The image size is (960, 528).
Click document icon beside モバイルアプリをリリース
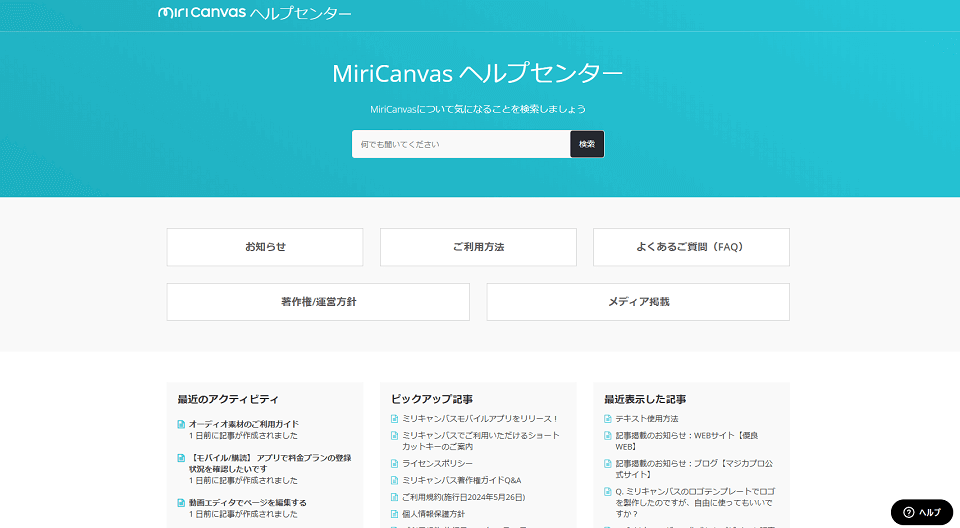394,418
